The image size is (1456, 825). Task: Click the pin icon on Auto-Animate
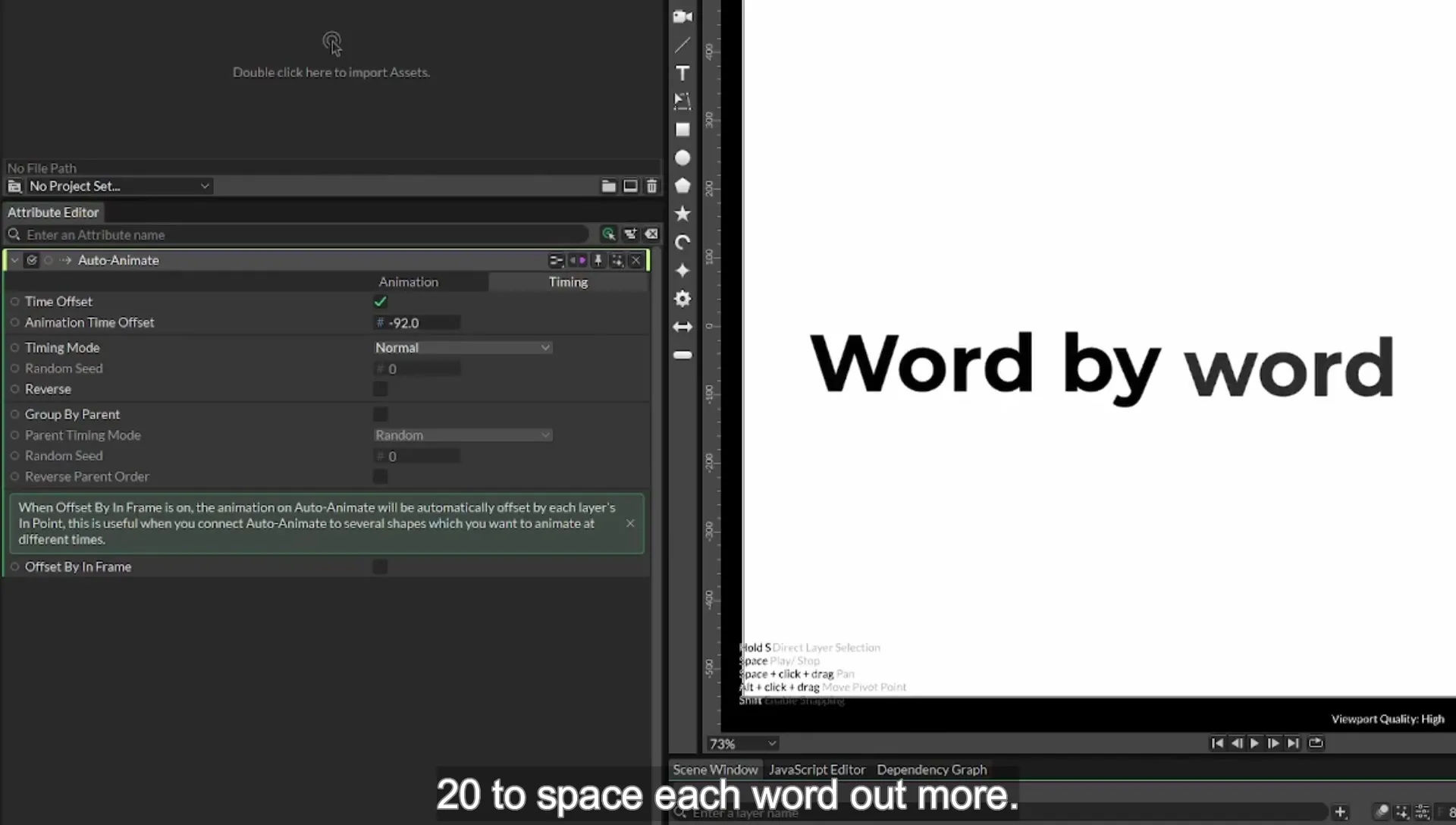pos(598,261)
